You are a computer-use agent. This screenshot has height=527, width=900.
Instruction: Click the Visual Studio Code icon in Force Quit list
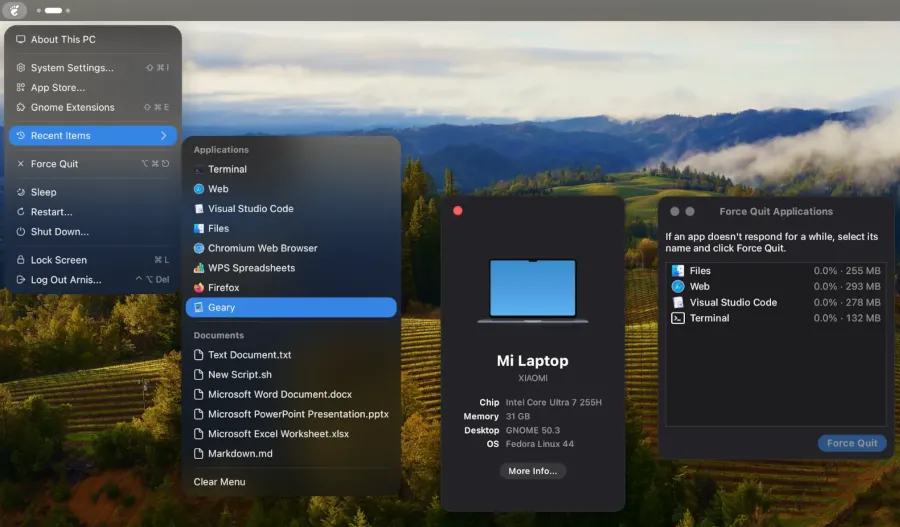678,302
